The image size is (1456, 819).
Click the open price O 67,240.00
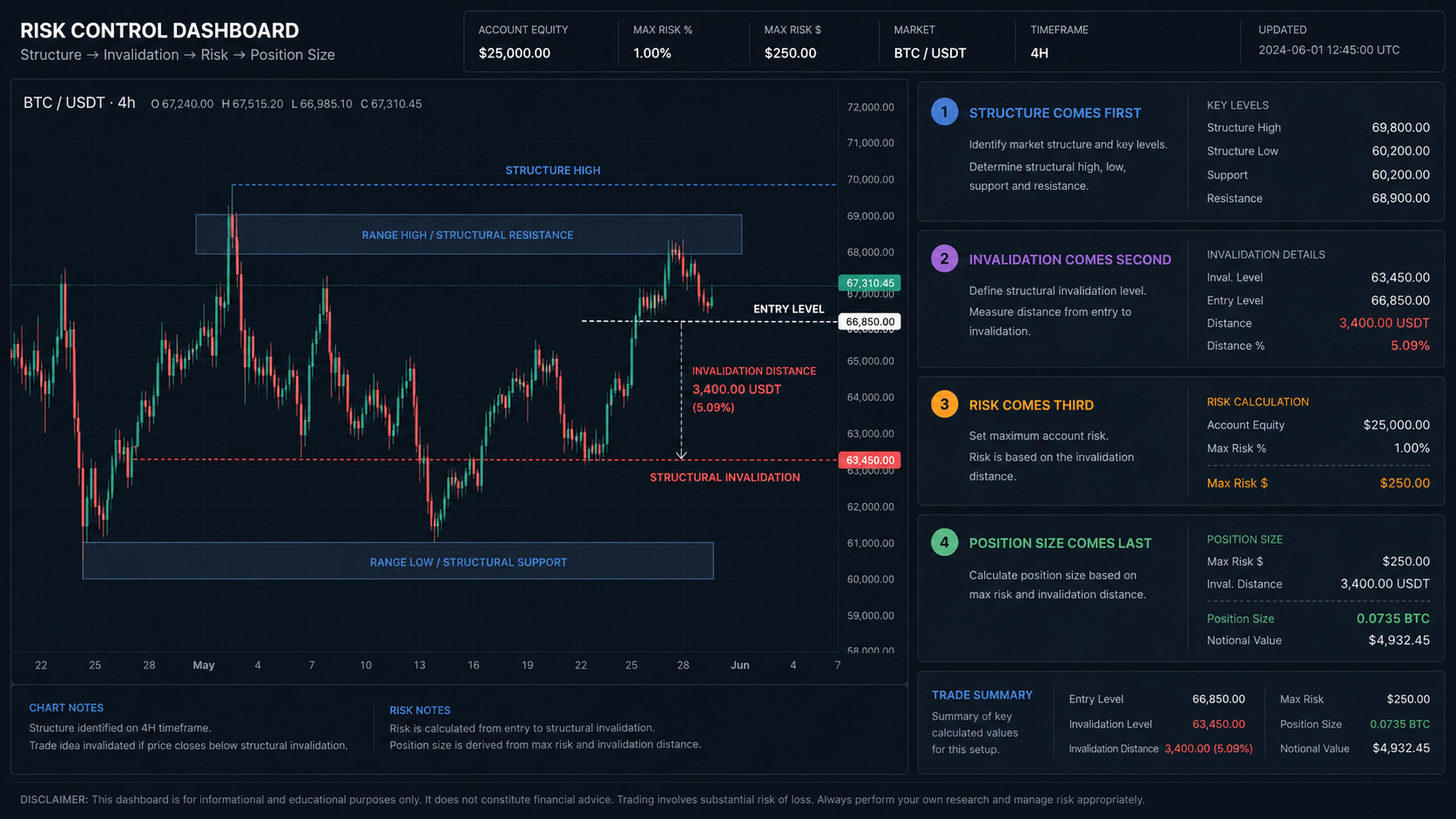click(x=182, y=104)
